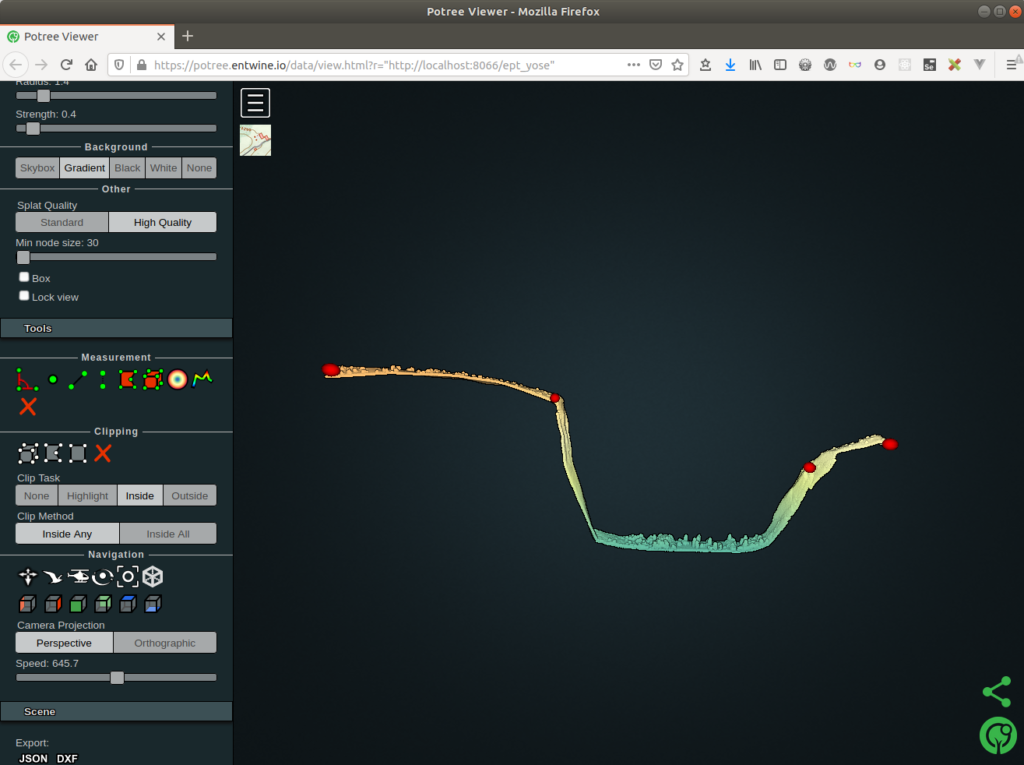Viewport: 1024px width, 765px height.
Task: Expand the Scene panel
Action: tap(116, 711)
